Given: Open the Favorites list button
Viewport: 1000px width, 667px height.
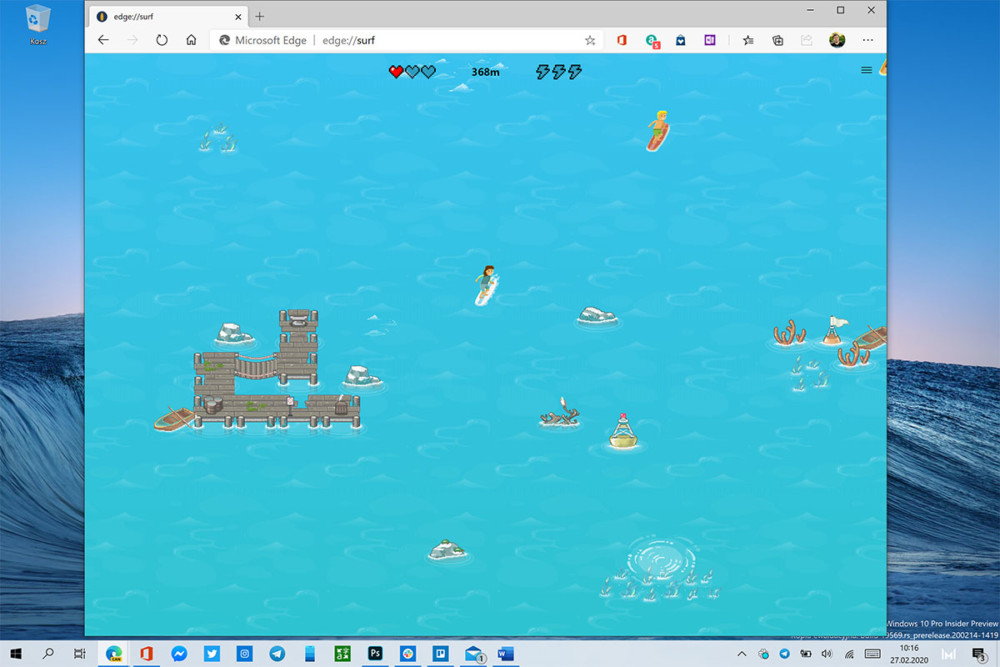Looking at the screenshot, I should click(x=748, y=40).
